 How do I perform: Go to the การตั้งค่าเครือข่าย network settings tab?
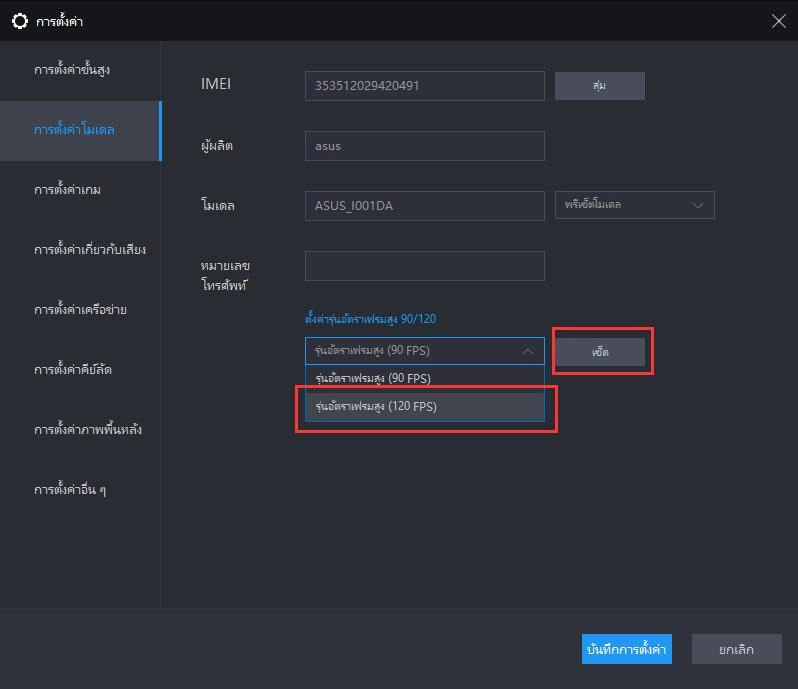pos(80,310)
